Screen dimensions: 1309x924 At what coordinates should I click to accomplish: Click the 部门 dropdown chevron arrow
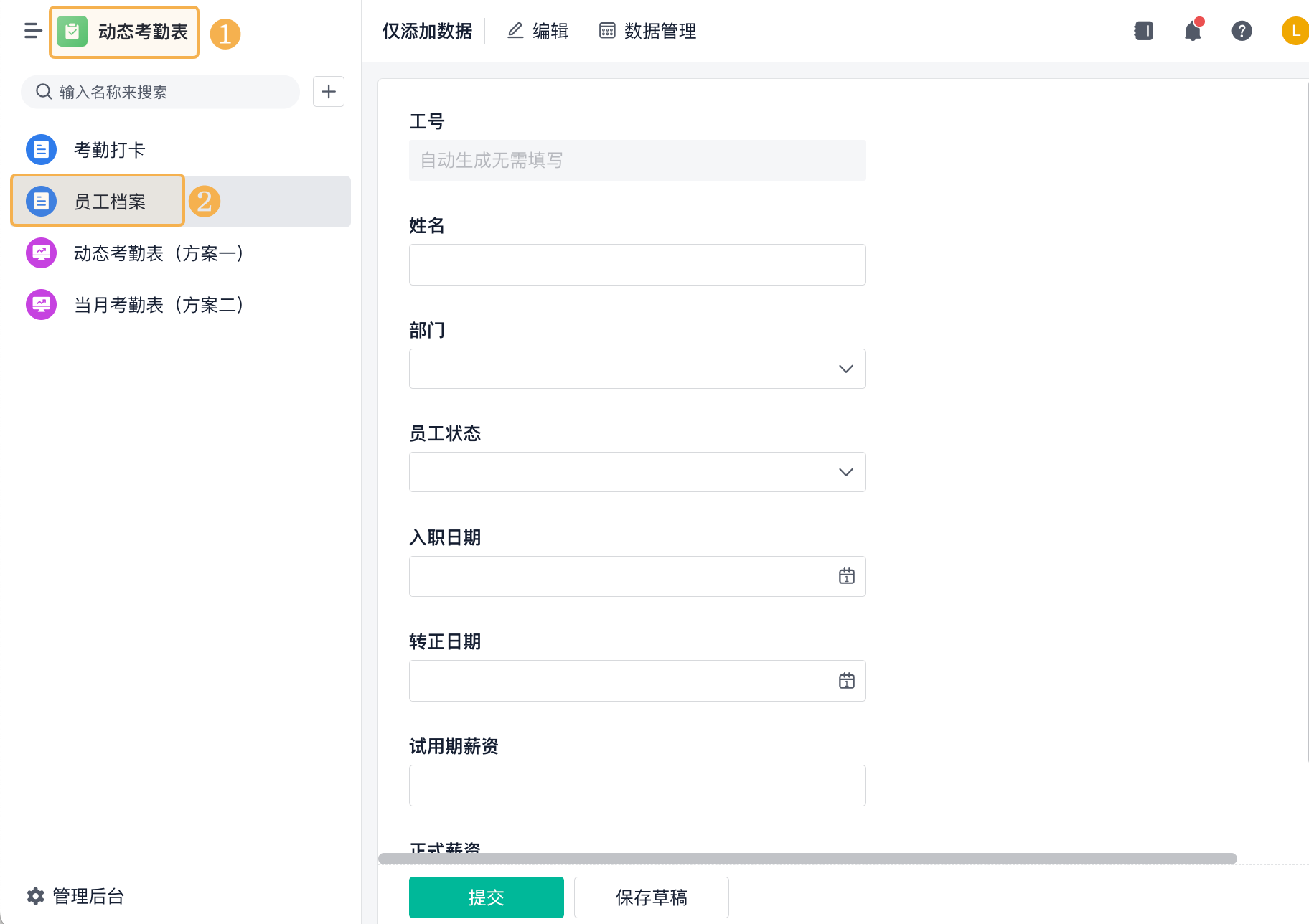pos(846,369)
